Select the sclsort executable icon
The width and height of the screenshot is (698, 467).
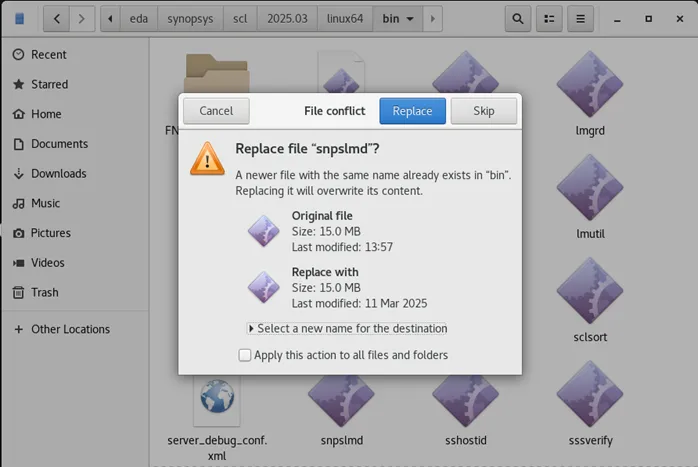coord(590,291)
